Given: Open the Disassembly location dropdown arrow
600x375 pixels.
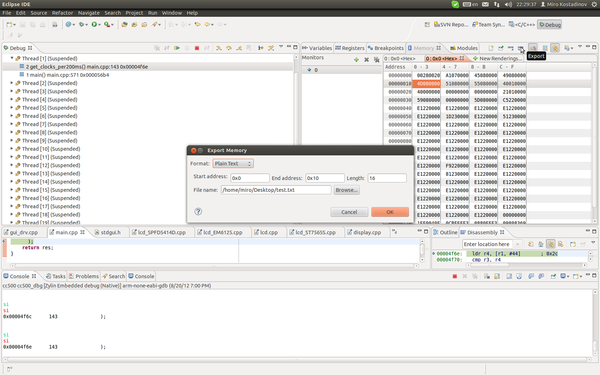Looking at the screenshot, I should pos(518,244).
